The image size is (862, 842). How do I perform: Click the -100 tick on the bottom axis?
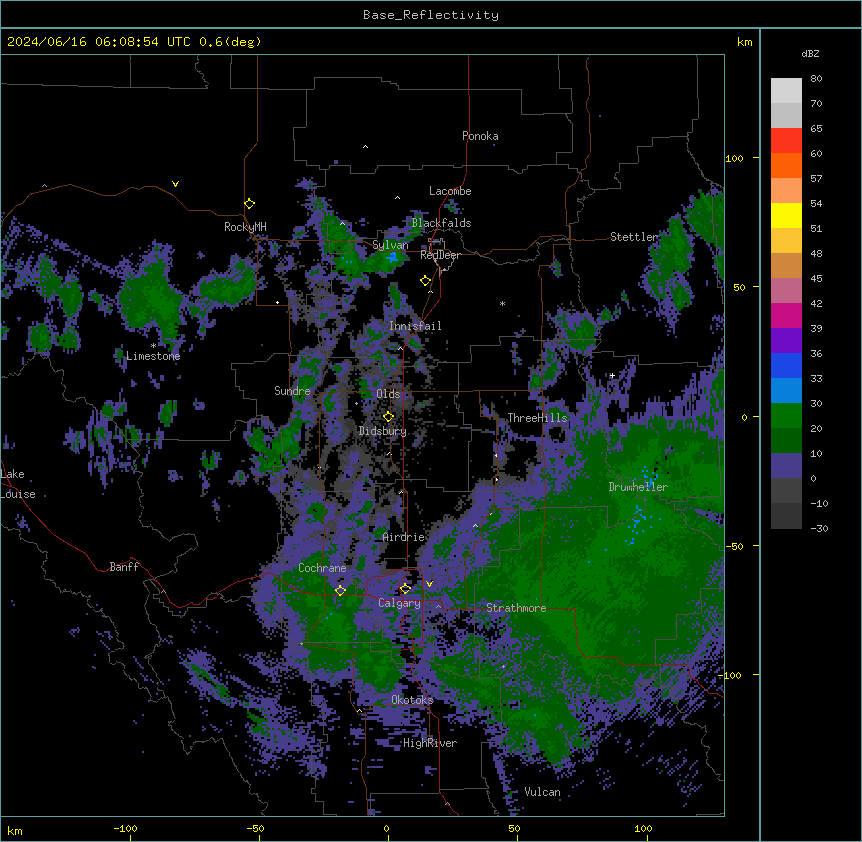pos(126,828)
